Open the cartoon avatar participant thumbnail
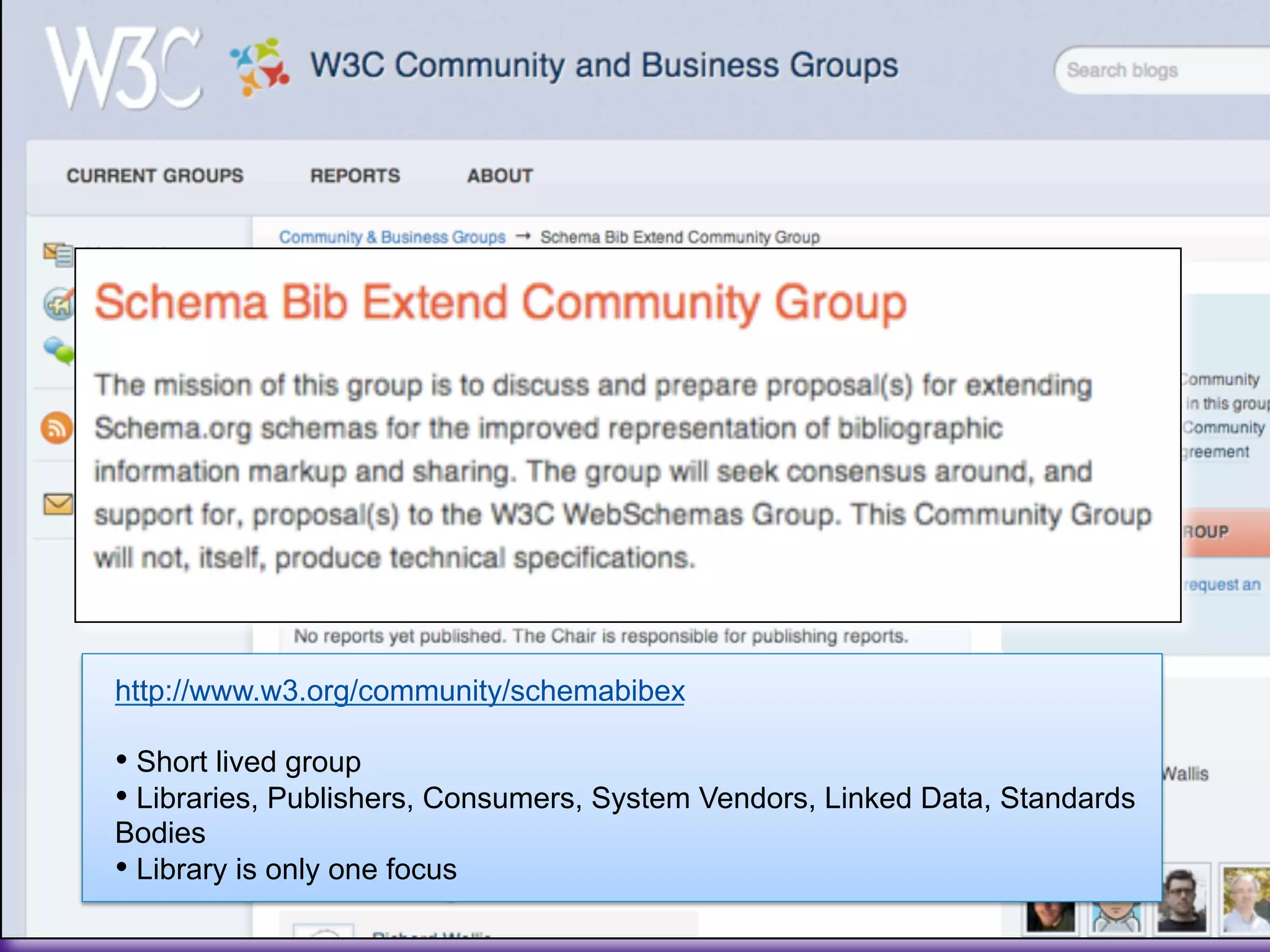 (1116, 917)
